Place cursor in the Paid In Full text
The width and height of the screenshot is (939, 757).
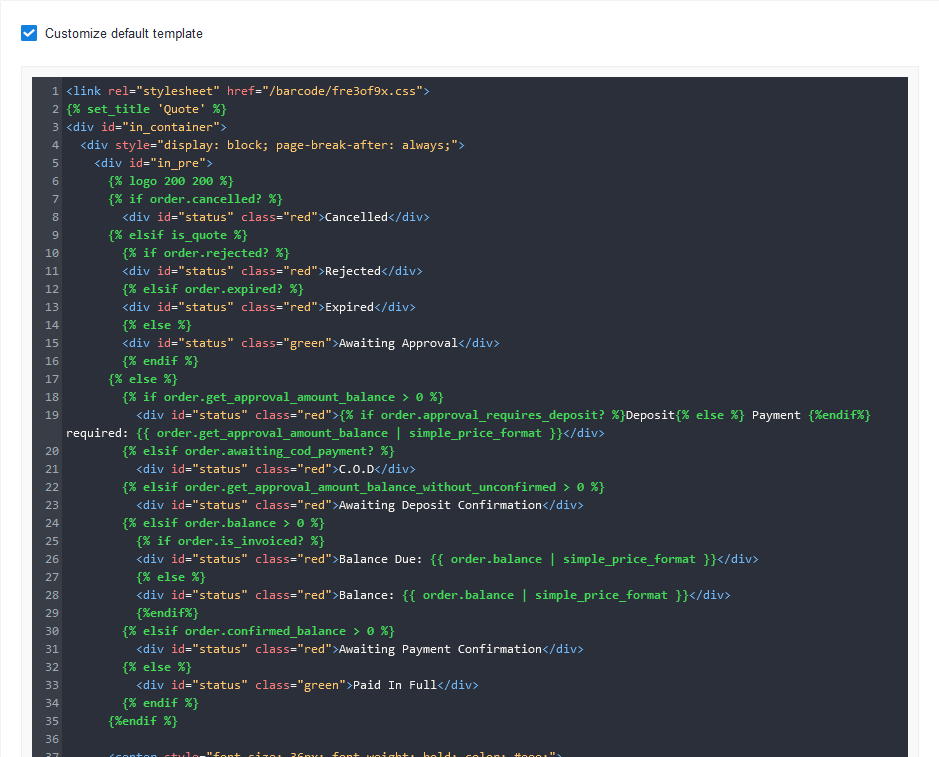(x=394, y=685)
